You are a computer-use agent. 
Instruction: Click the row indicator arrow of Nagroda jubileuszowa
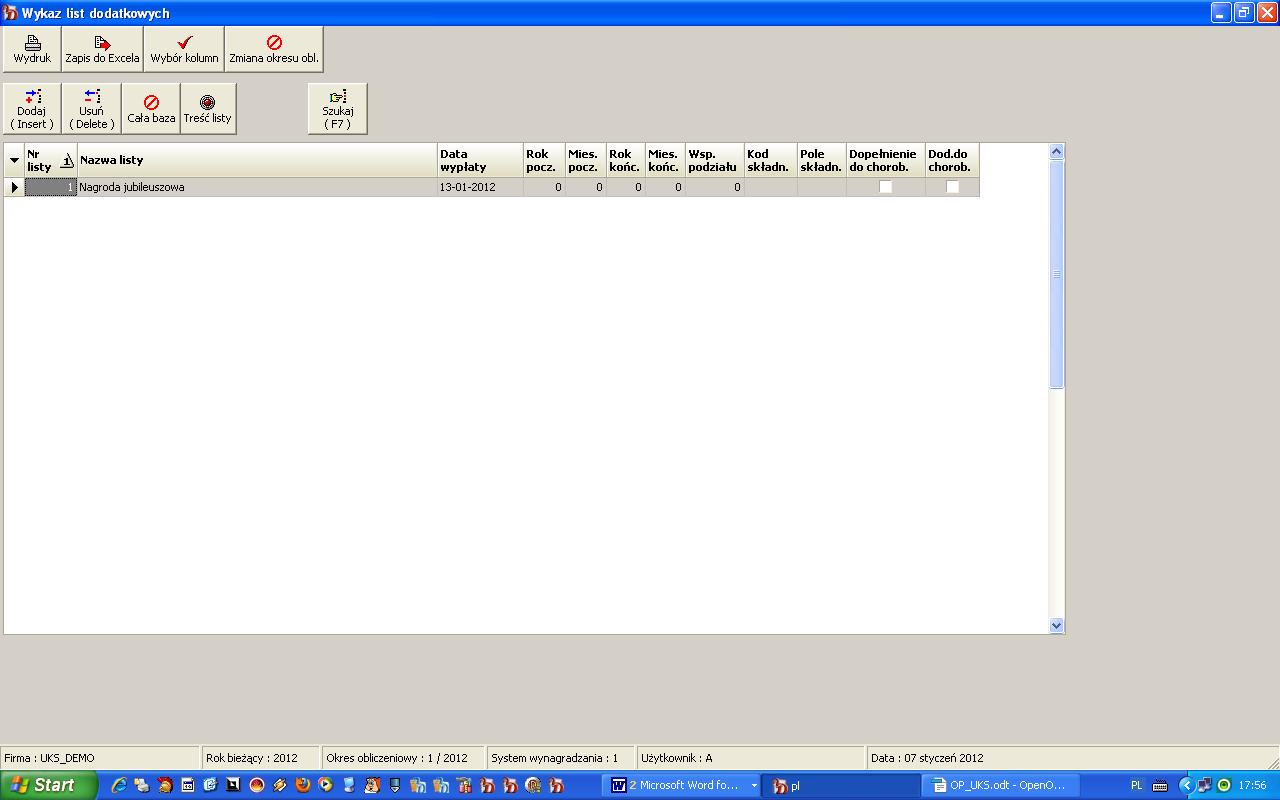coord(14,187)
